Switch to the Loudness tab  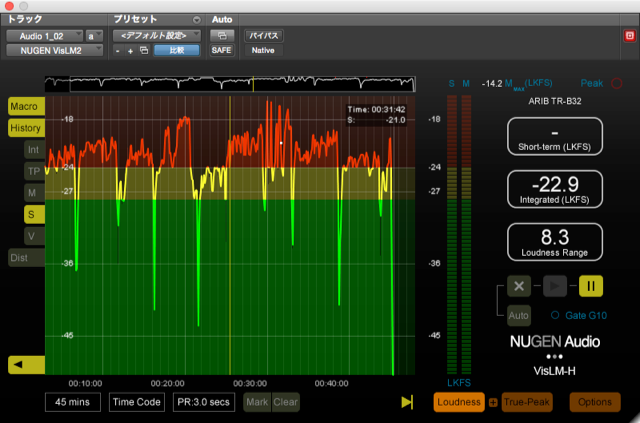pyautogui.click(x=459, y=402)
